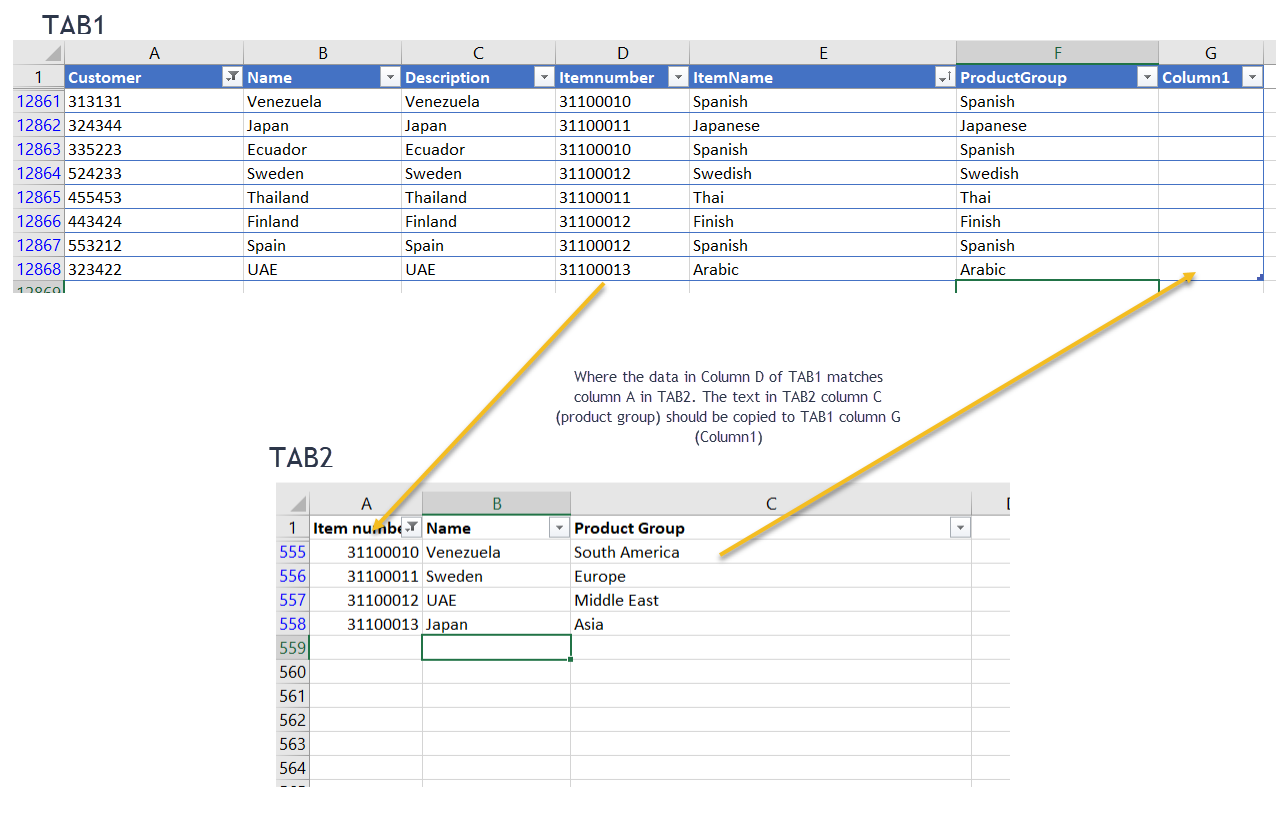Screen dimensions: 1280x834
Task: Open the Name filter dropdown in TAB2
Action: point(559,528)
